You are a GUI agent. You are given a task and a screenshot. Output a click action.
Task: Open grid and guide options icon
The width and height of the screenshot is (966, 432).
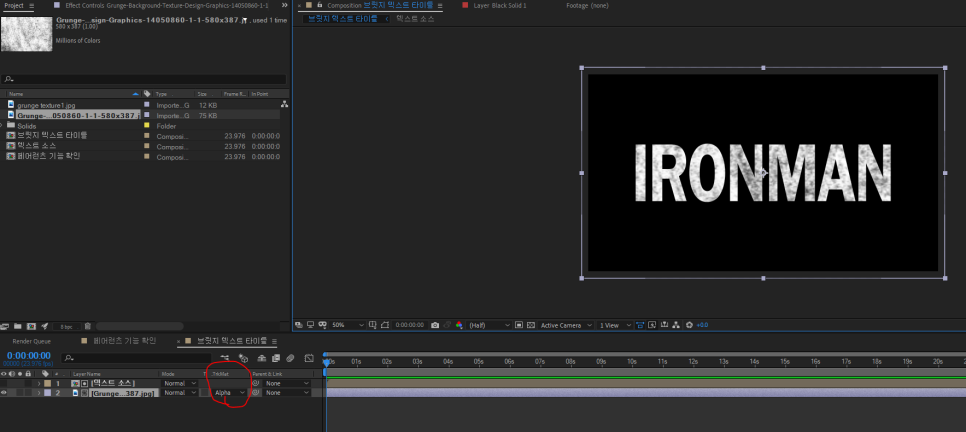pyautogui.click(x=373, y=325)
